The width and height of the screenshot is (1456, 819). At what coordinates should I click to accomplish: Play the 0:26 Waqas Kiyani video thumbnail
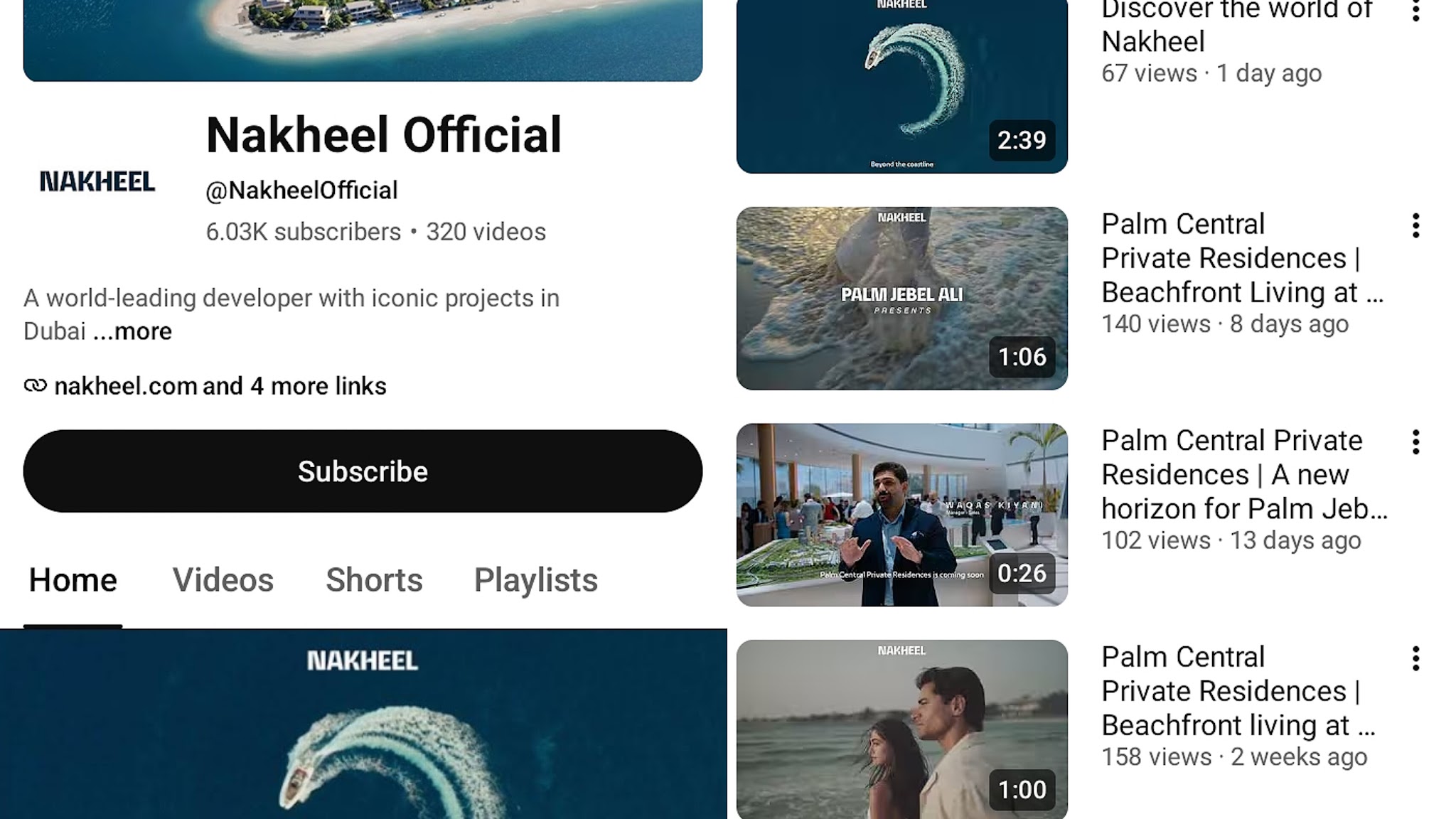tap(901, 515)
